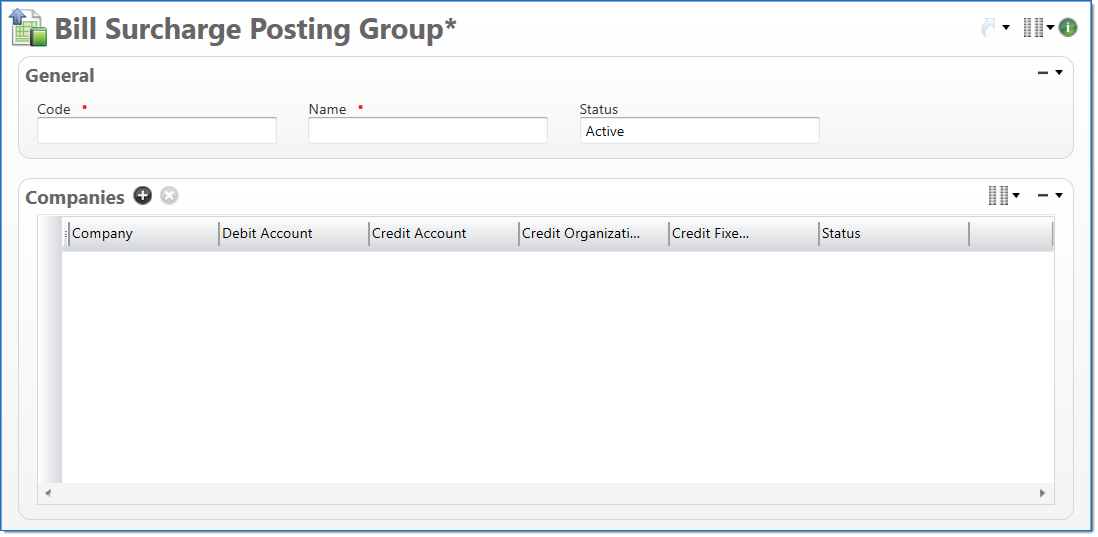Select the Status field showing Active
The height and width of the screenshot is (537, 1098).
(699, 131)
